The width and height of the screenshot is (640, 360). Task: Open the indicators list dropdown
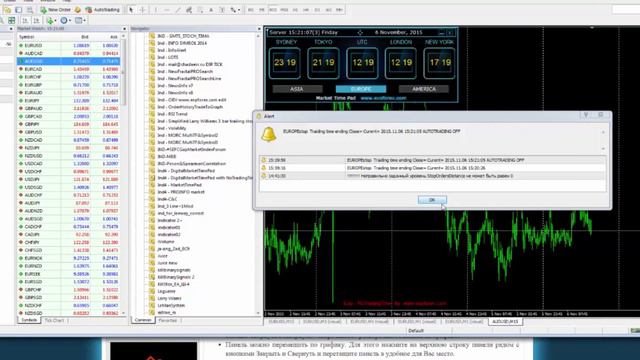(51, 20)
